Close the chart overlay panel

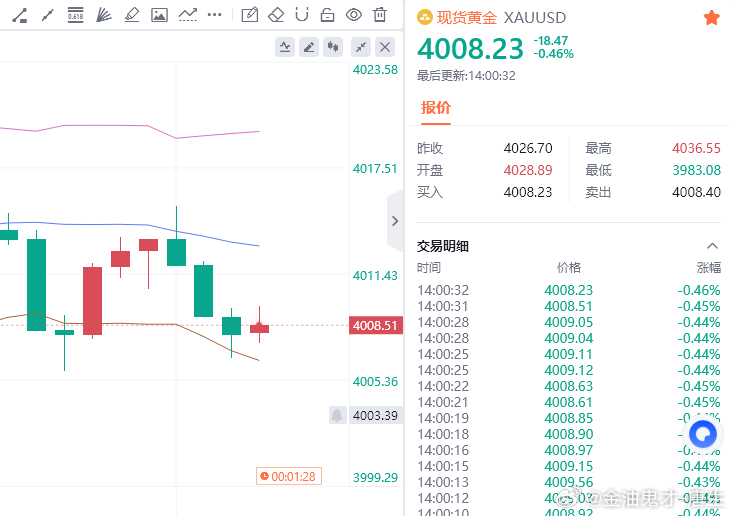pyautogui.click(x=385, y=47)
